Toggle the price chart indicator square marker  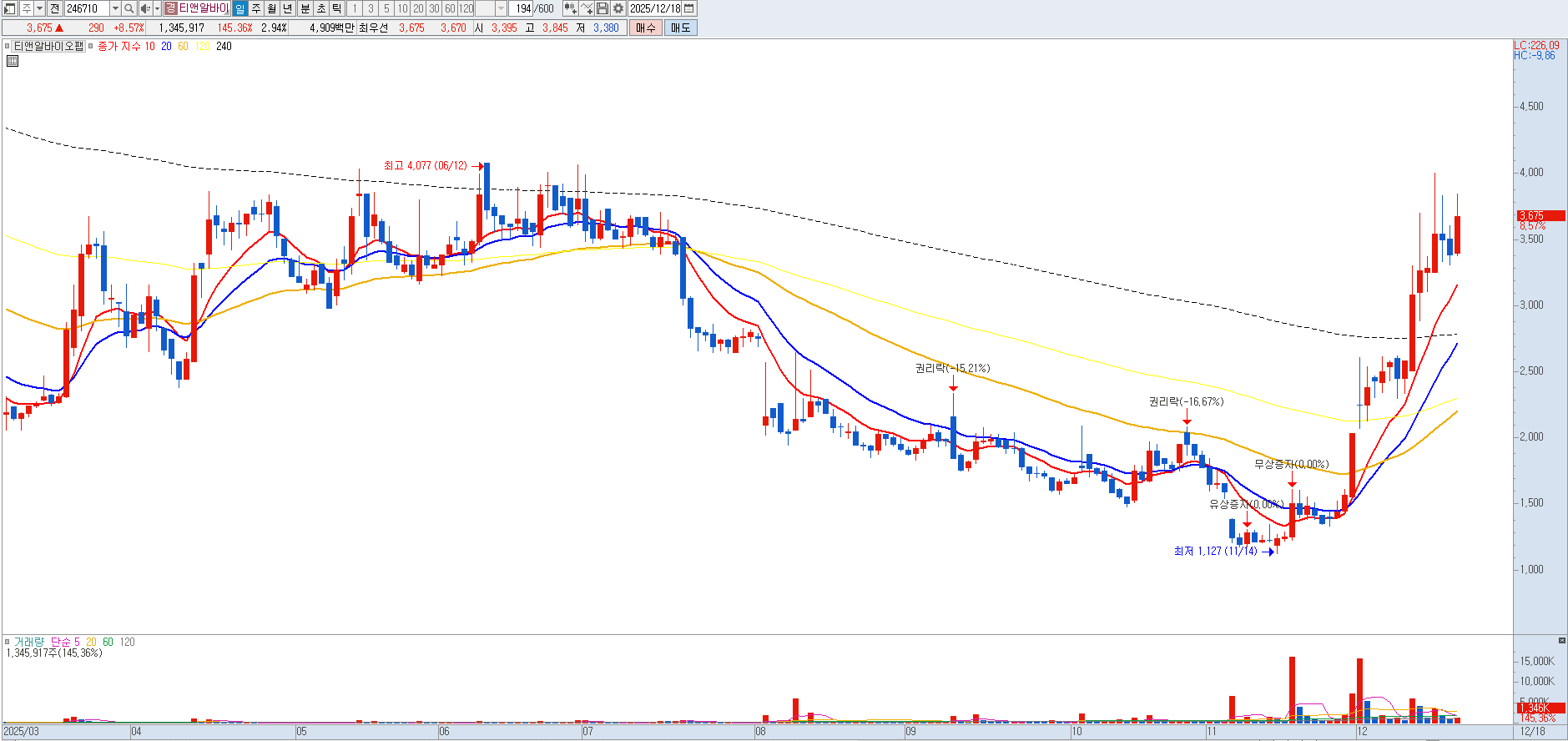[x=8, y=47]
